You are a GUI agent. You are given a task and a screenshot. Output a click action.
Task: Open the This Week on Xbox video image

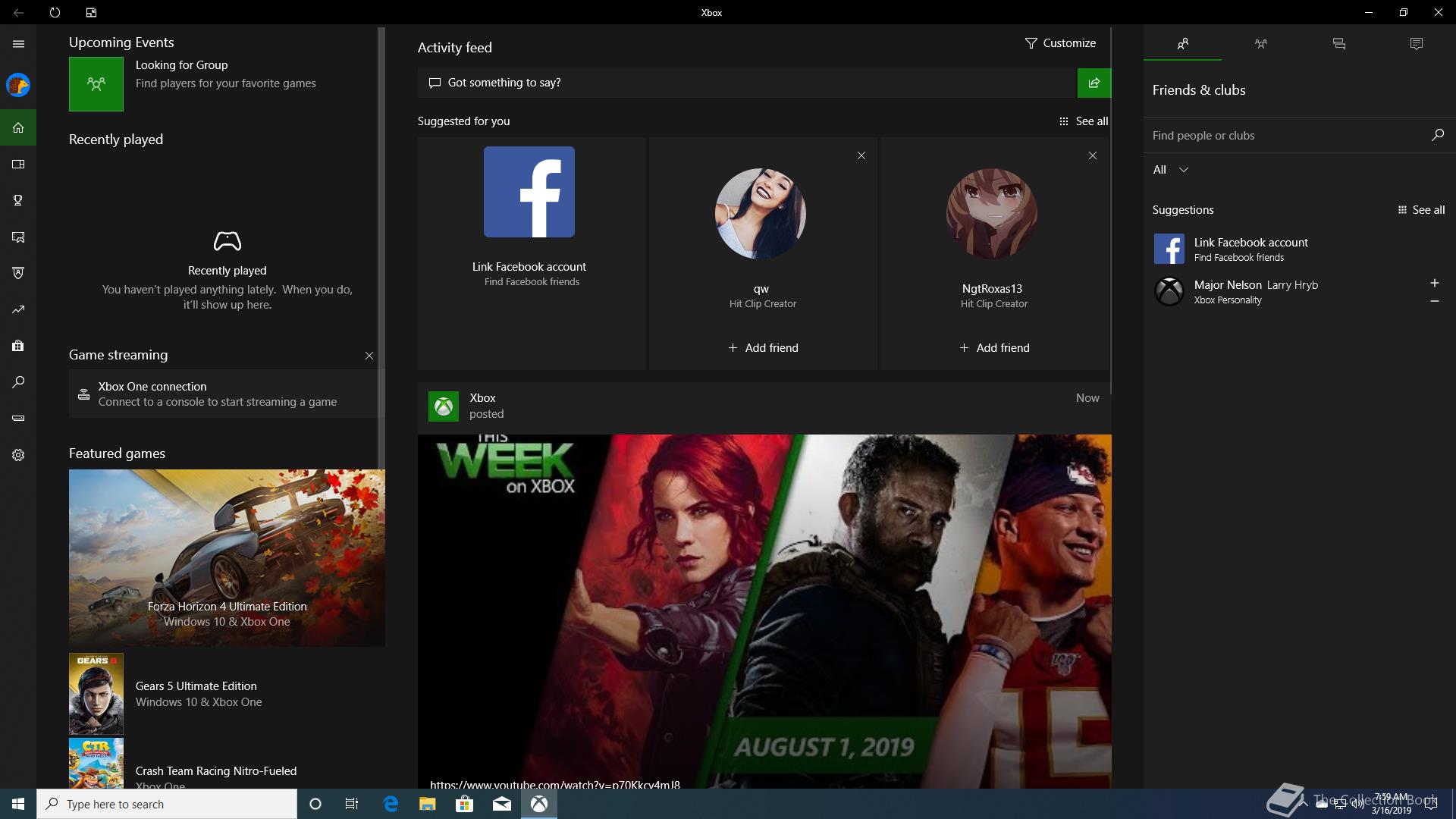[764, 611]
